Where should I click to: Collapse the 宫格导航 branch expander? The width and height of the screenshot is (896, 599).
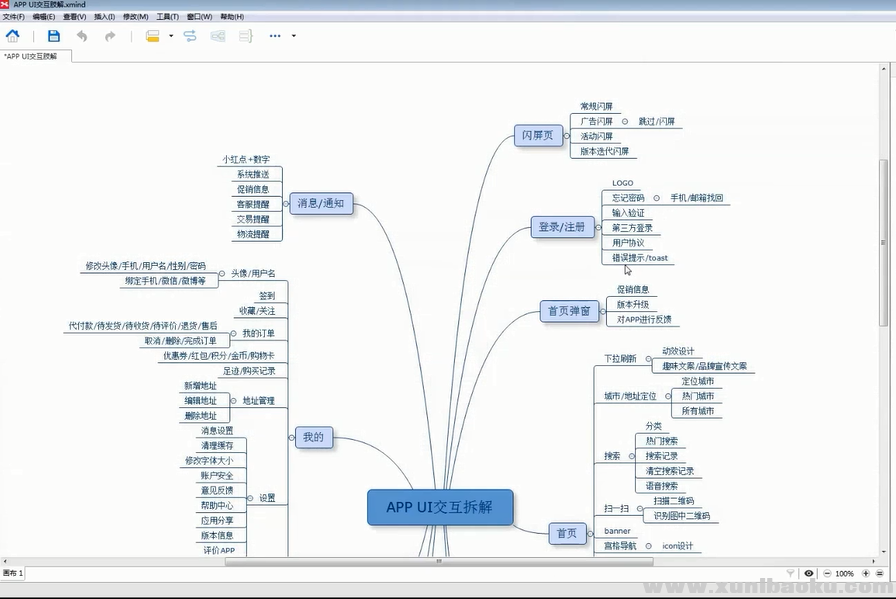click(x=649, y=546)
